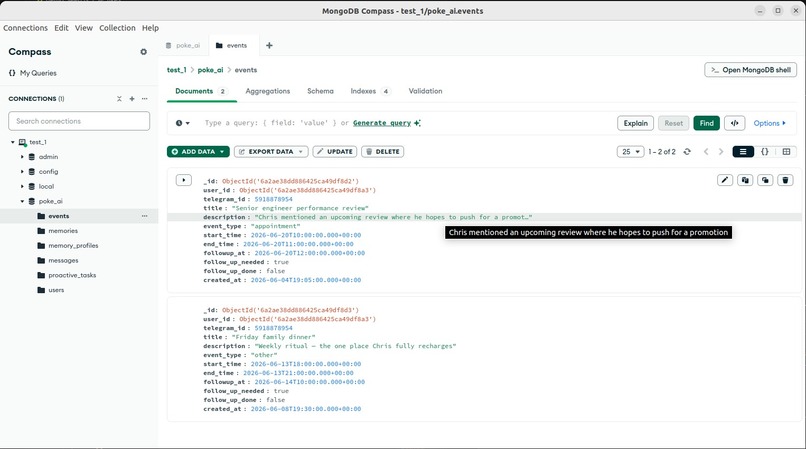Clone first document icon
Screen dimensions: 806x449
(765, 180)
